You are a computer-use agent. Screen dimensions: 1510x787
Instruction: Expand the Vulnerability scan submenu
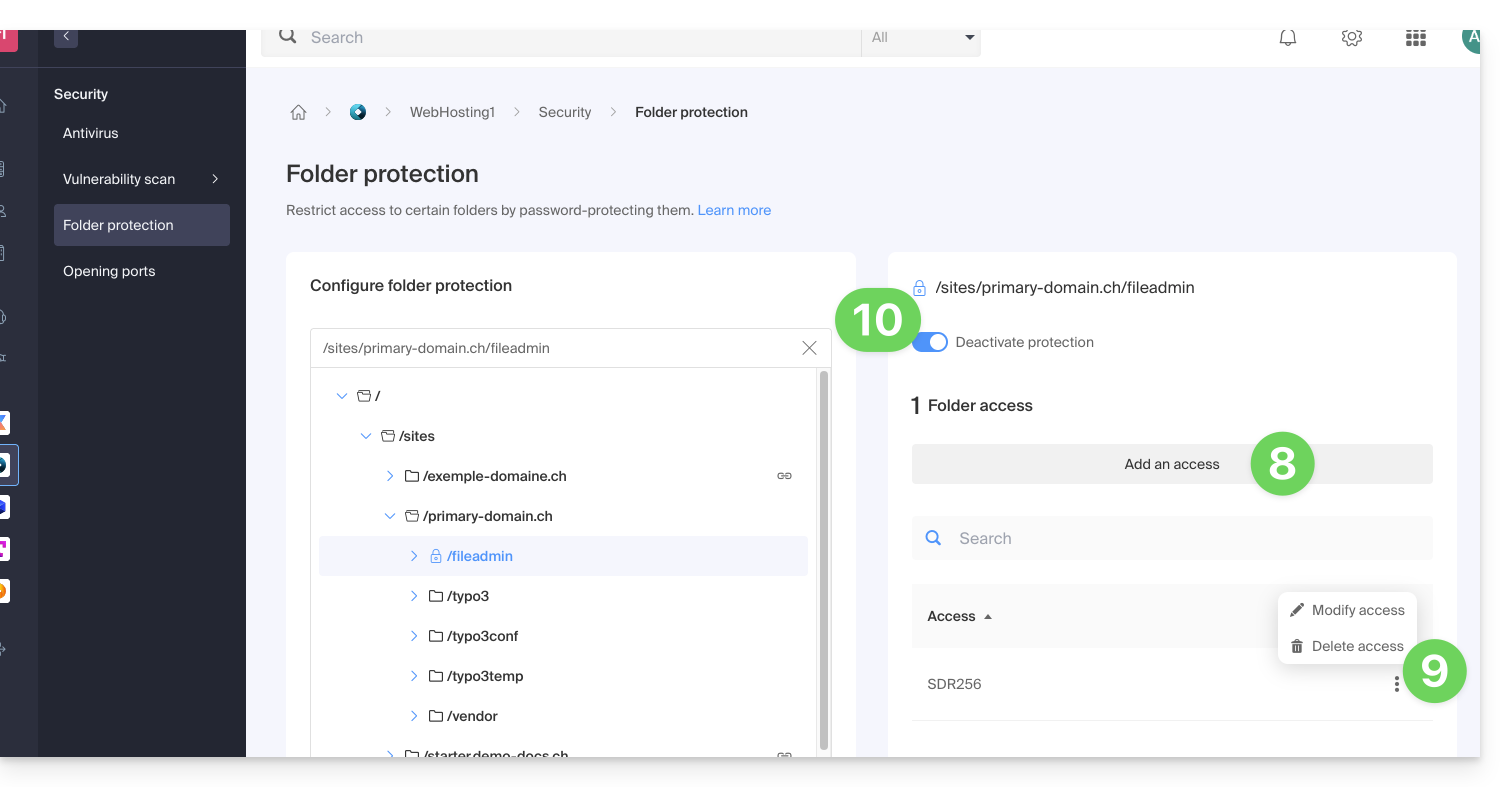click(x=215, y=179)
